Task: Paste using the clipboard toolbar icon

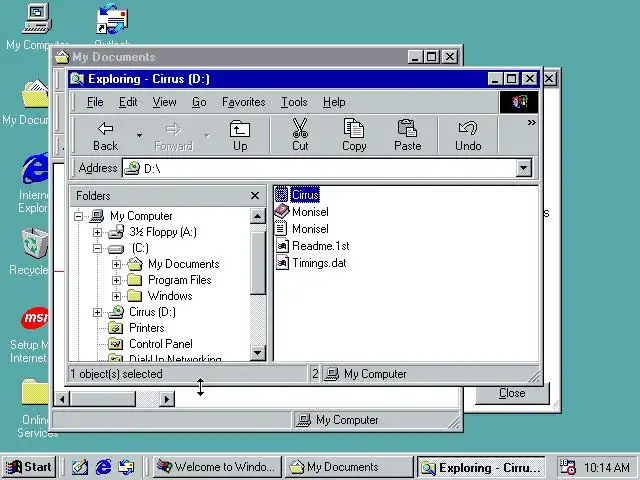Action: (x=407, y=136)
